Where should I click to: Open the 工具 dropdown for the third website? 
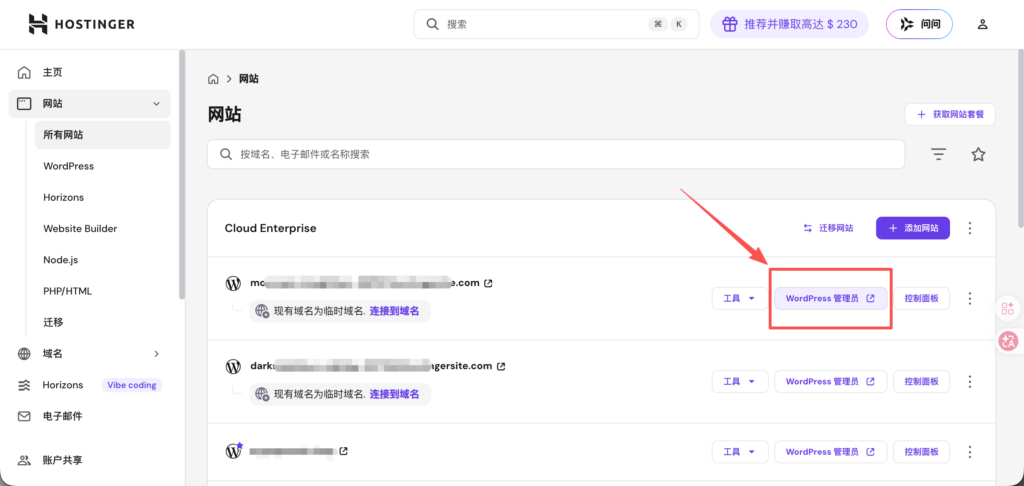[739, 451]
